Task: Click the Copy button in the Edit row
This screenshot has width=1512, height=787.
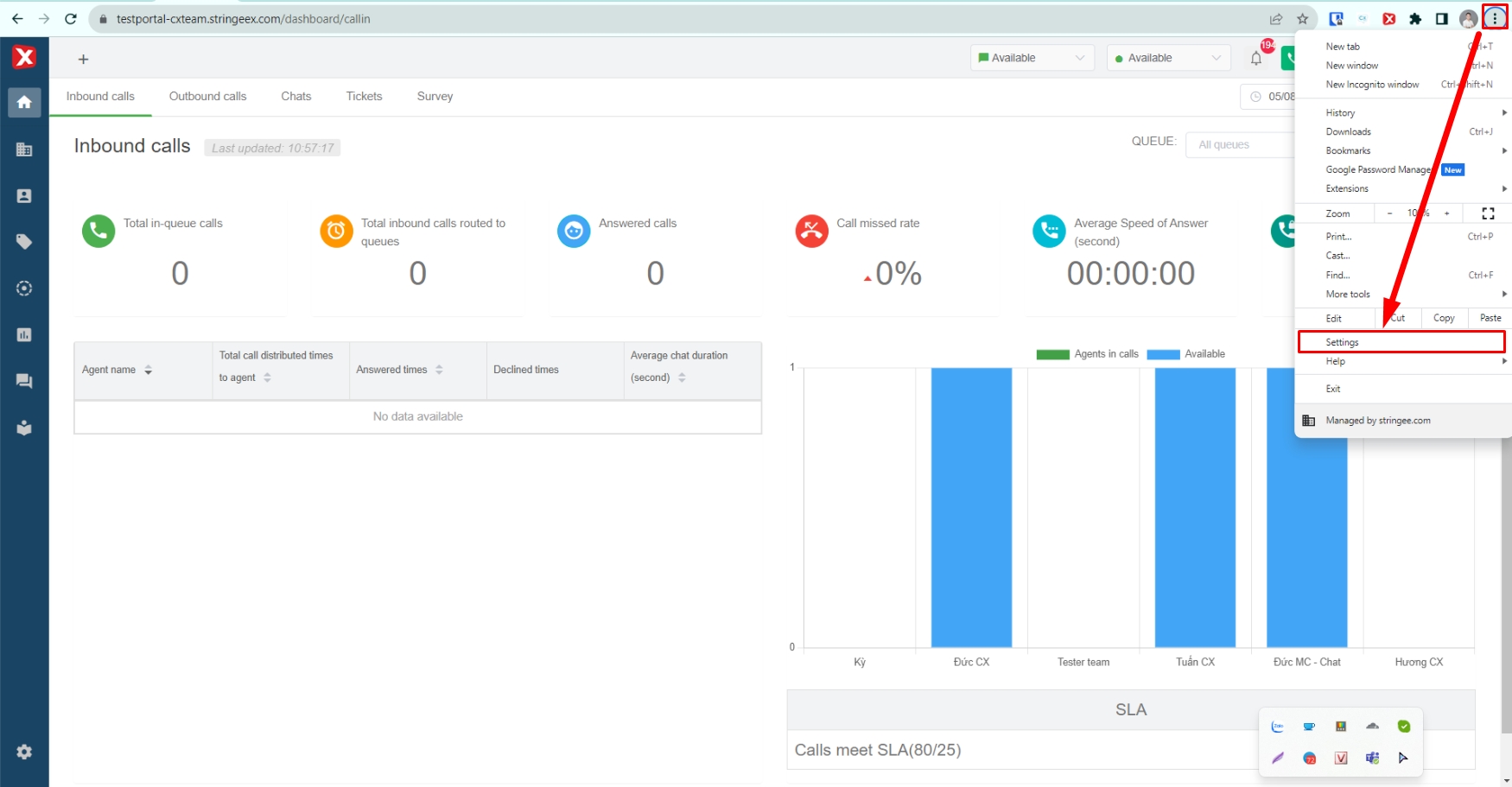Action: (1444, 318)
